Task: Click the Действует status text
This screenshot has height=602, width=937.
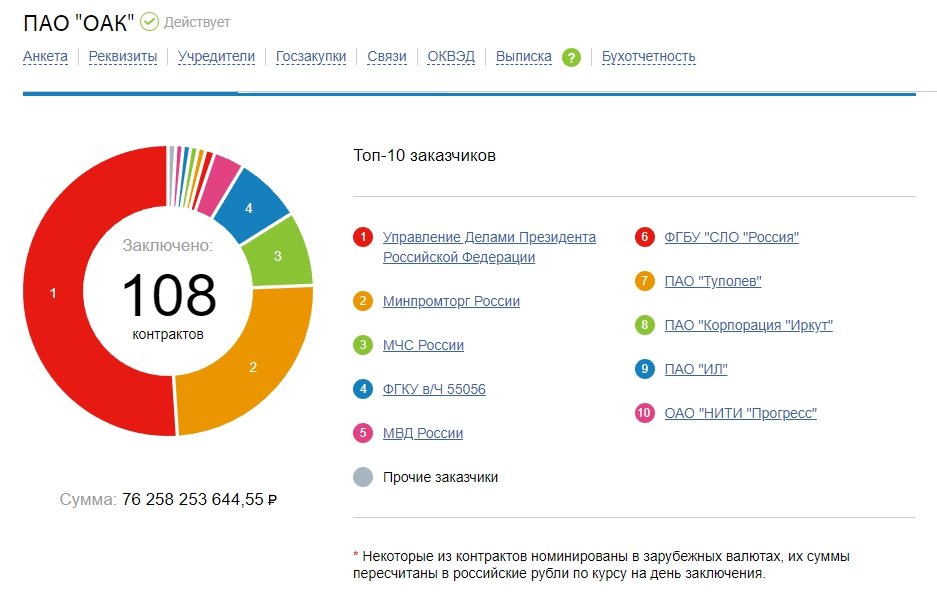Action: click(197, 23)
